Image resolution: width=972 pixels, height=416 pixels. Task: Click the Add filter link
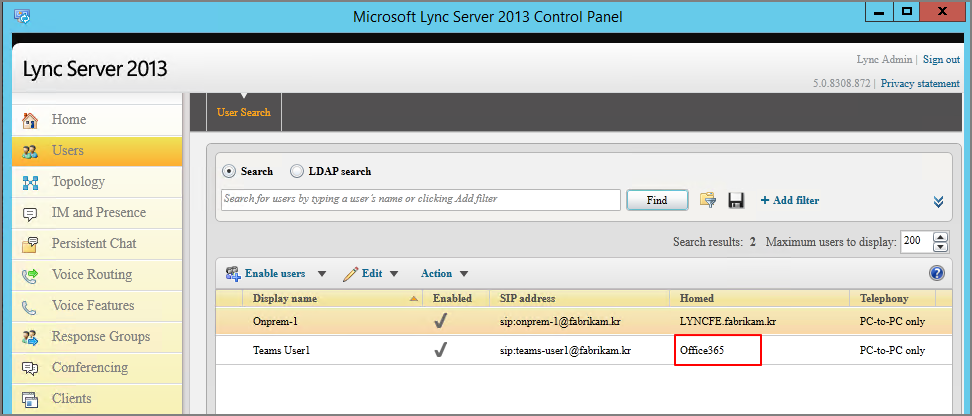(x=790, y=200)
